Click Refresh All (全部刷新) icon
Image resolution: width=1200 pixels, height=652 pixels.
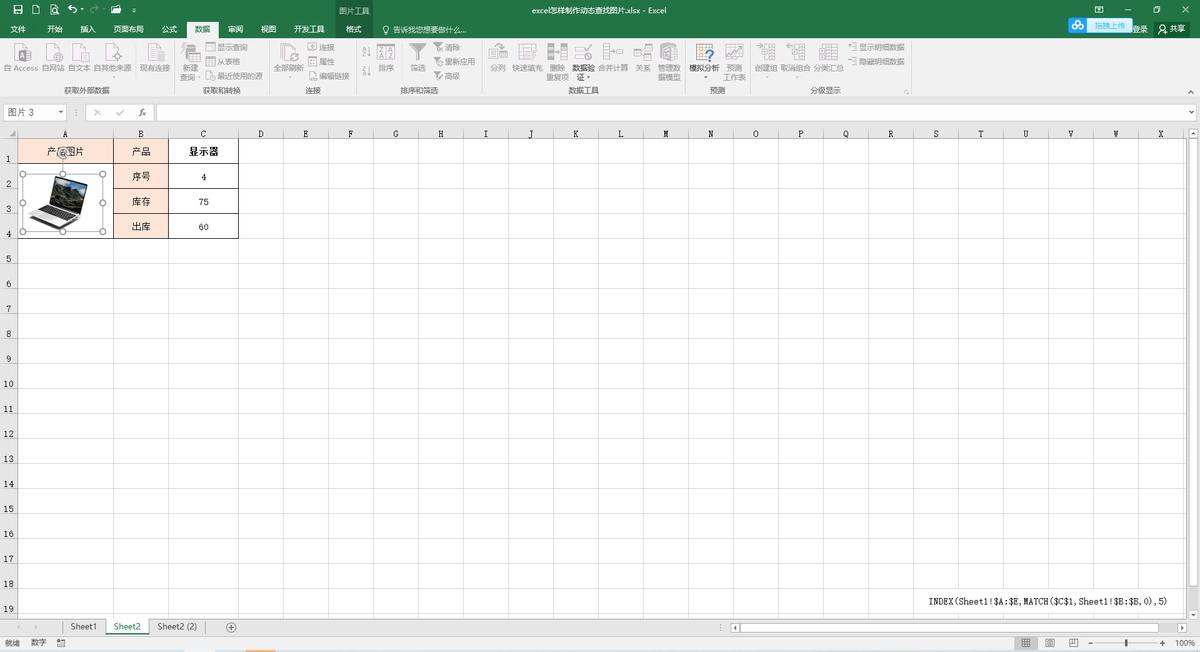(288, 58)
